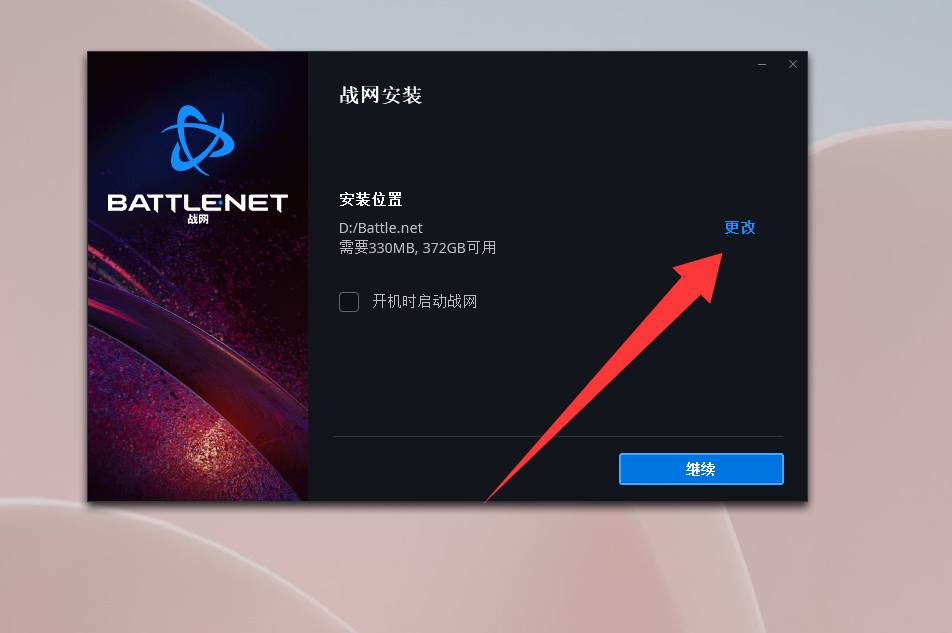Click the BATTLE.NET wordmark text
The height and width of the screenshot is (633, 952).
tap(198, 203)
